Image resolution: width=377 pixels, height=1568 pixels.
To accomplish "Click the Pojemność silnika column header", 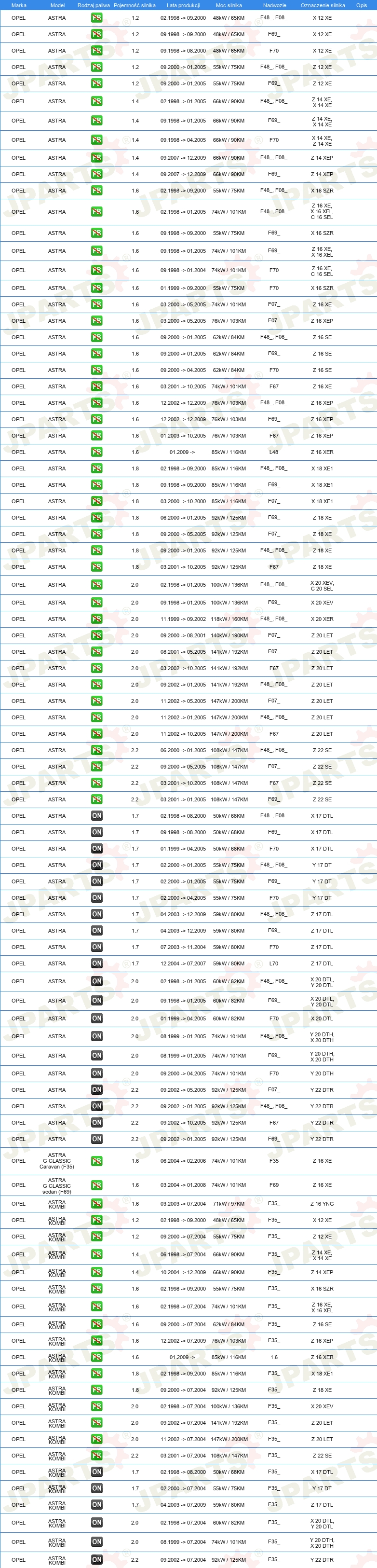I will [135, 5].
